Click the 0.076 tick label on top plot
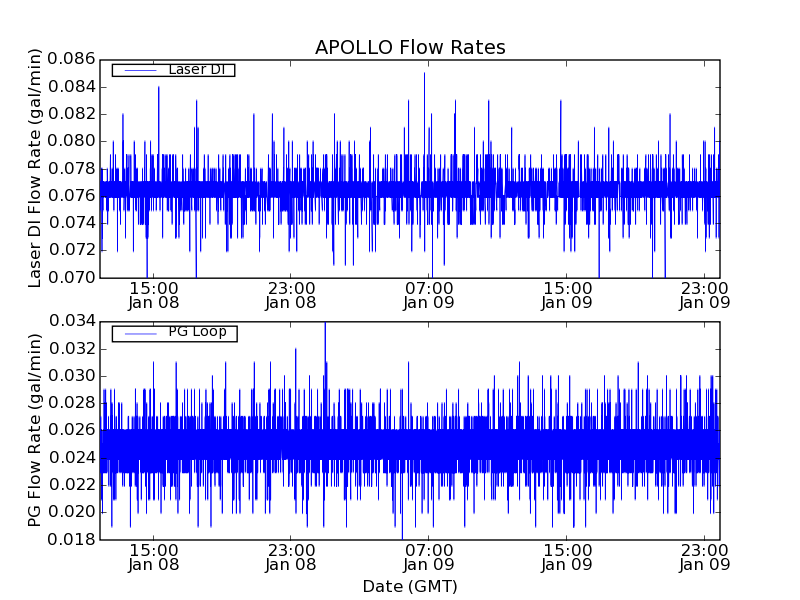800x600 pixels. [71, 196]
